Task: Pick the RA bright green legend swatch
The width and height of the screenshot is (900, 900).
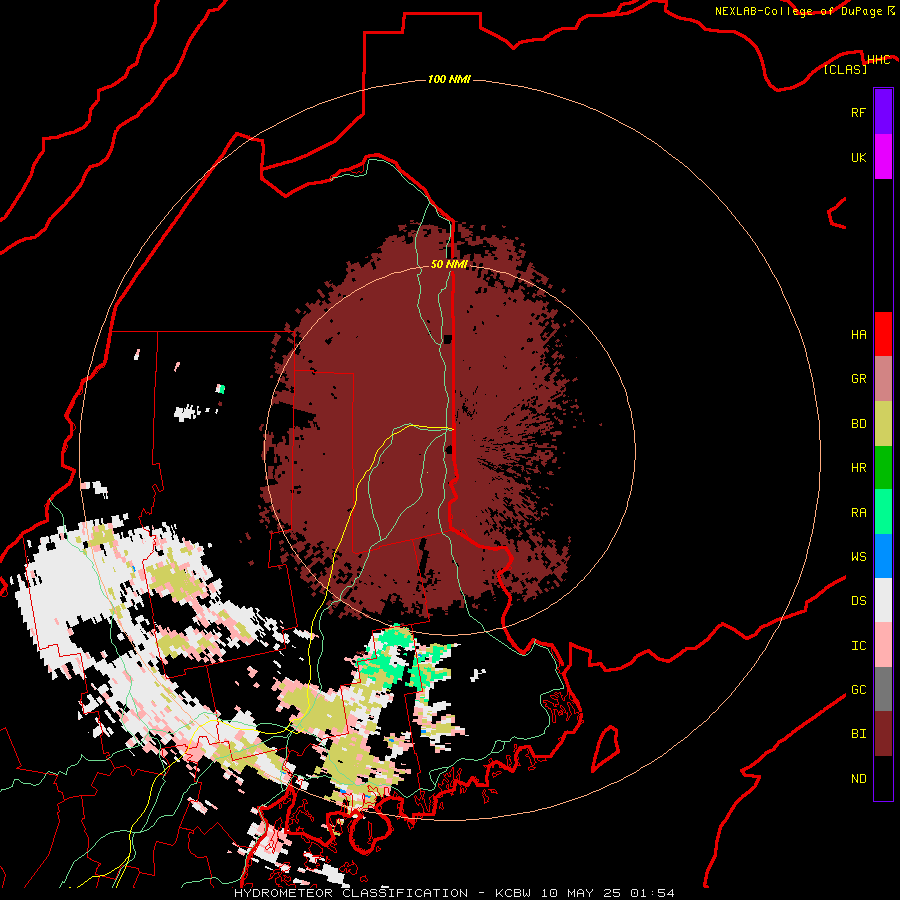Action: [x=883, y=512]
